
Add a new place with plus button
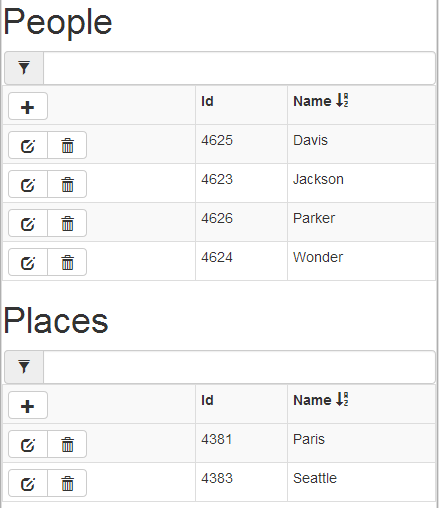coord(28,405)
